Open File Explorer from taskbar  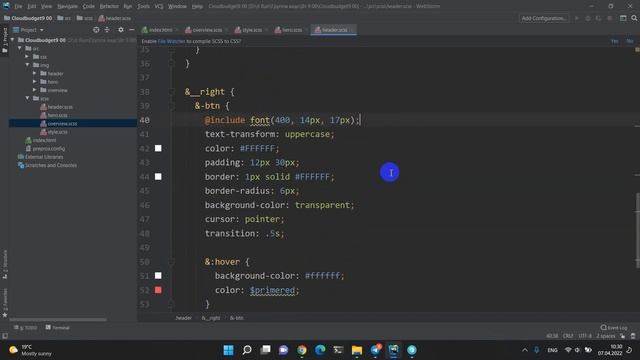[357, 350]
